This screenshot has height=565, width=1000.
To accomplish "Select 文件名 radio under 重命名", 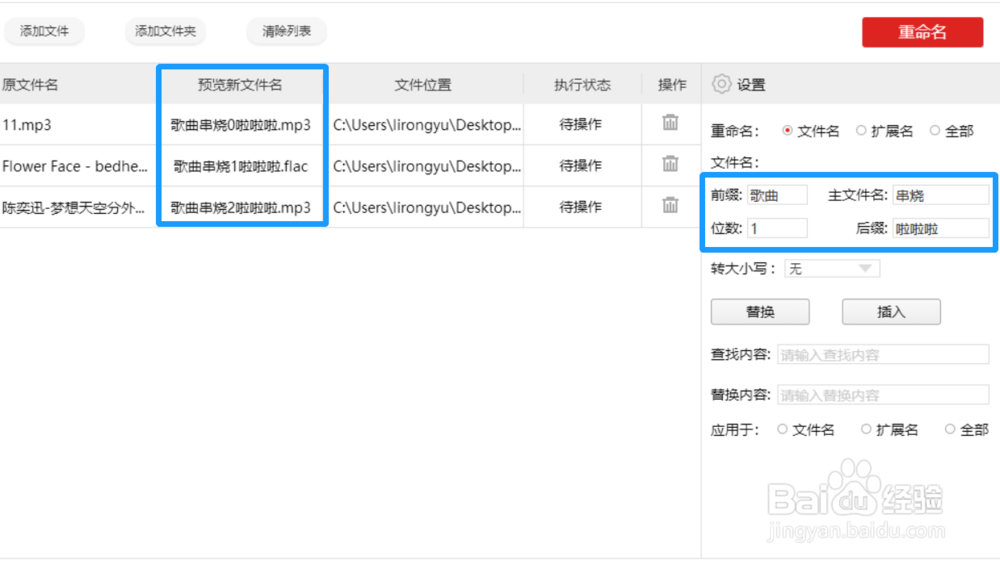I will [788, 131].
